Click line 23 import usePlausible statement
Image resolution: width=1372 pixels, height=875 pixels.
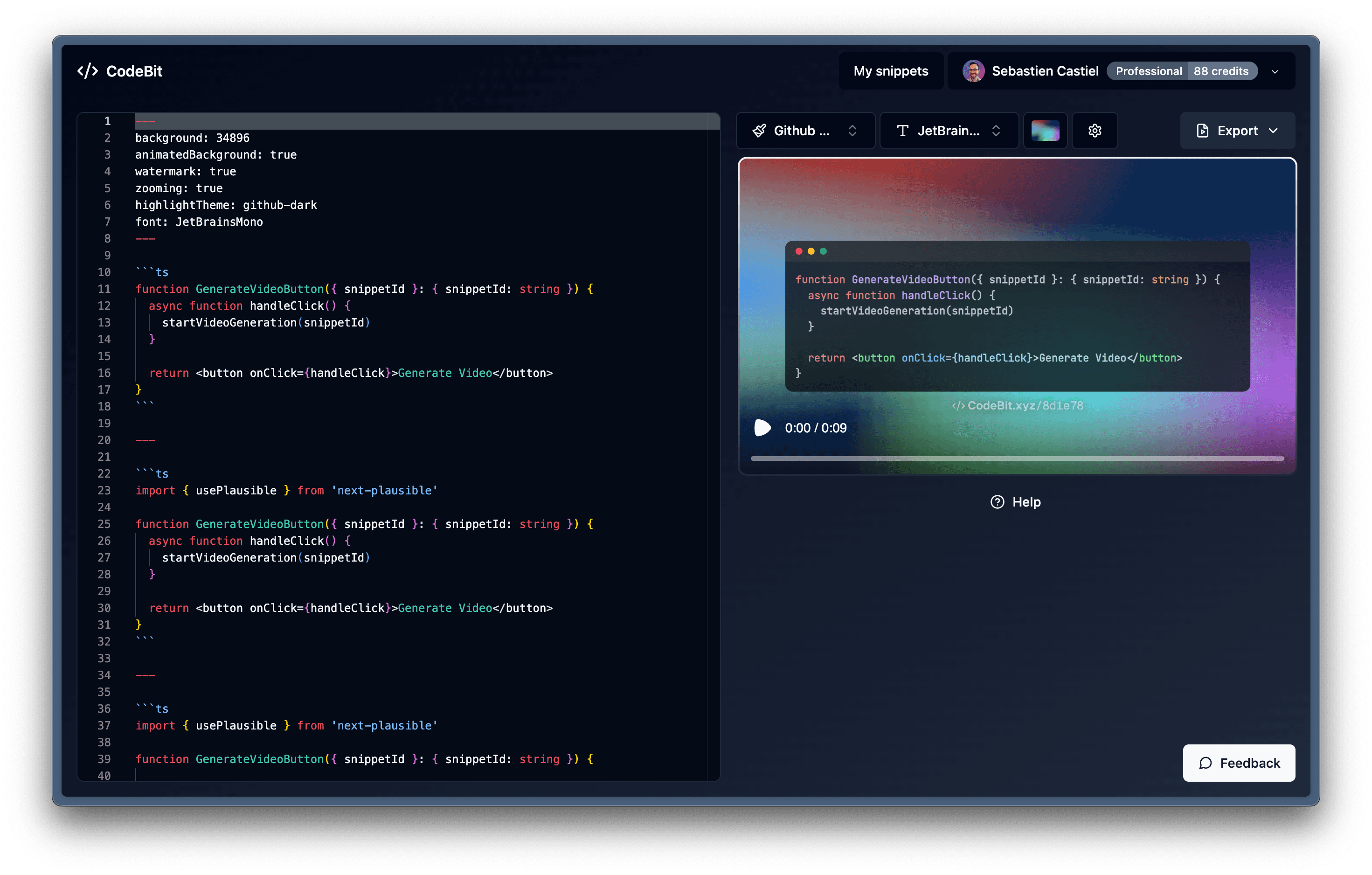coord(286,490)
